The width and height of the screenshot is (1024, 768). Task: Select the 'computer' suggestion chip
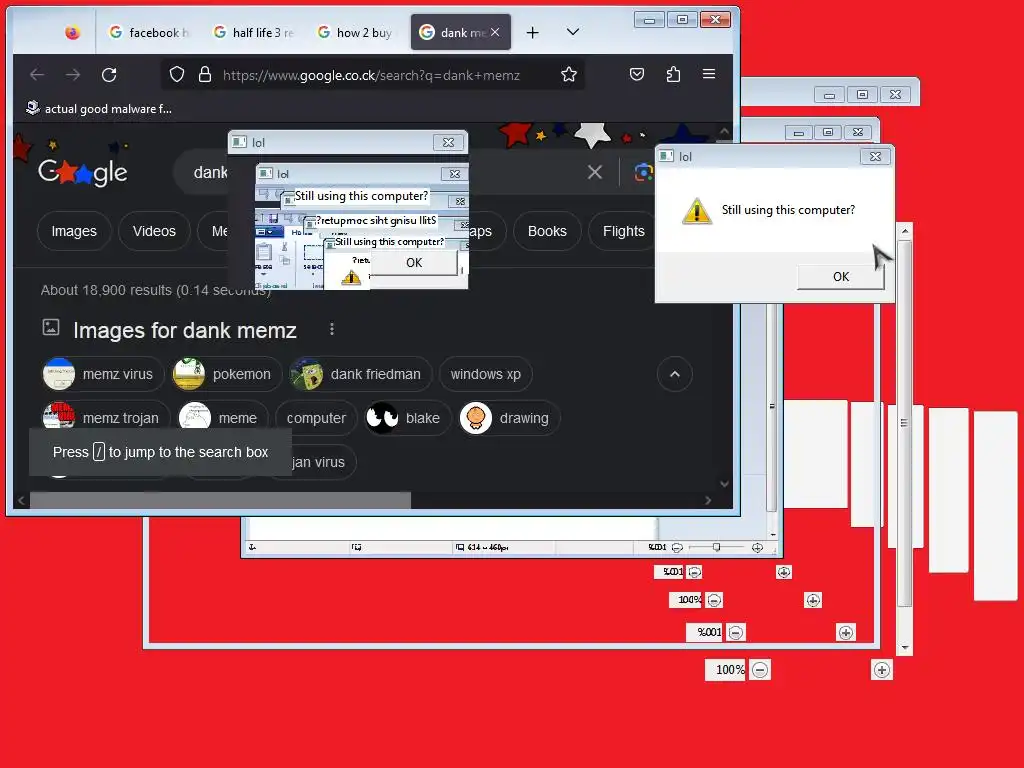pos(316,418)
